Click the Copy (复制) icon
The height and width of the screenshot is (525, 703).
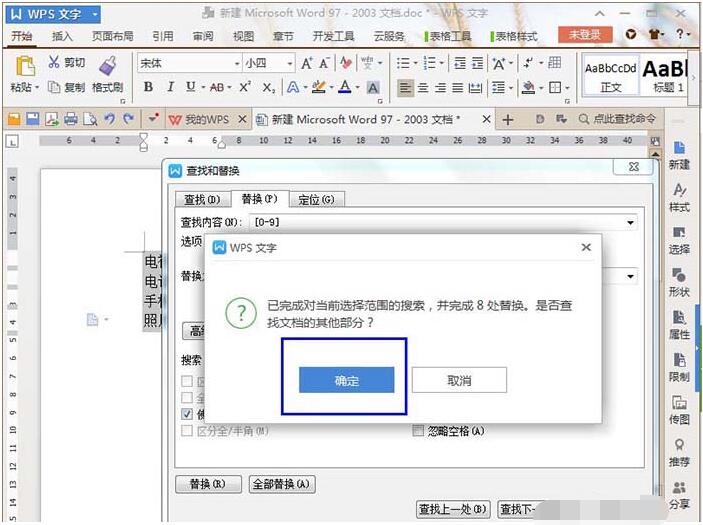54,87
